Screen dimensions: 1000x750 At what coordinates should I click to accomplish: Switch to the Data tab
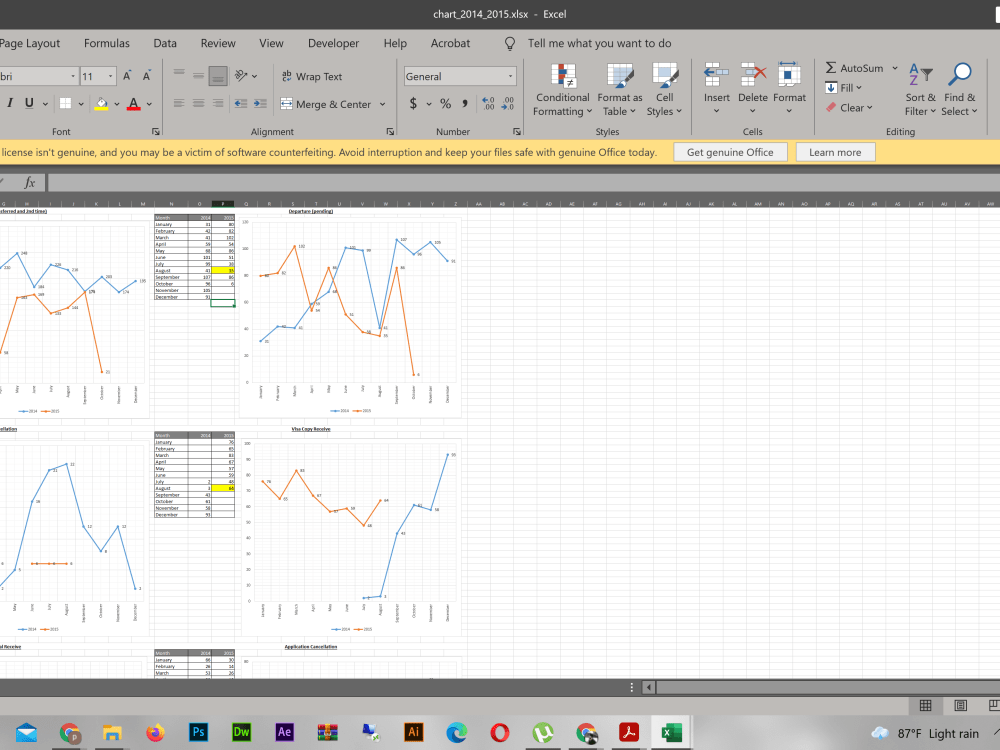click(x=165, y=43)
